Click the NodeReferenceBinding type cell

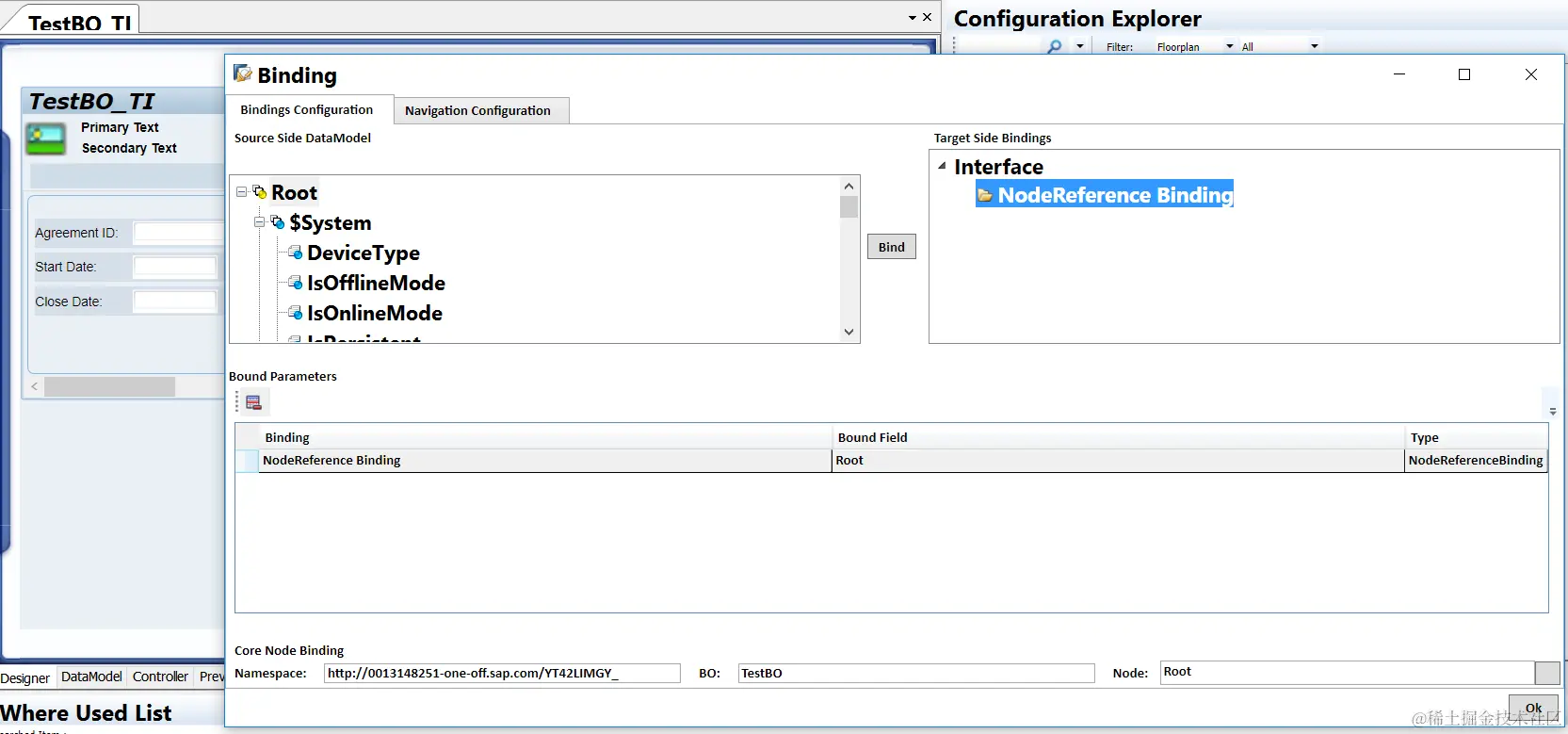click(x=1476, y=460)
